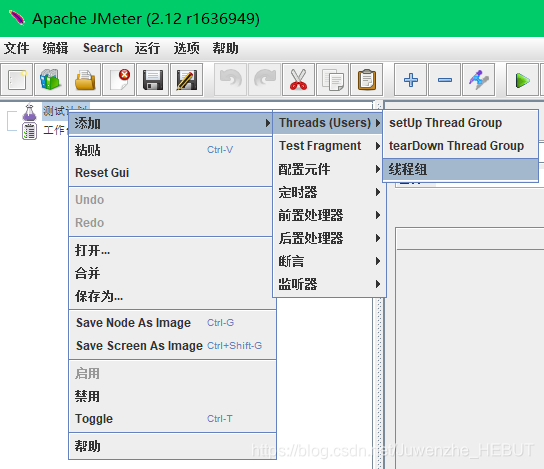
Task: Select 线程组 from the submenu
Action: pos(461,169)
